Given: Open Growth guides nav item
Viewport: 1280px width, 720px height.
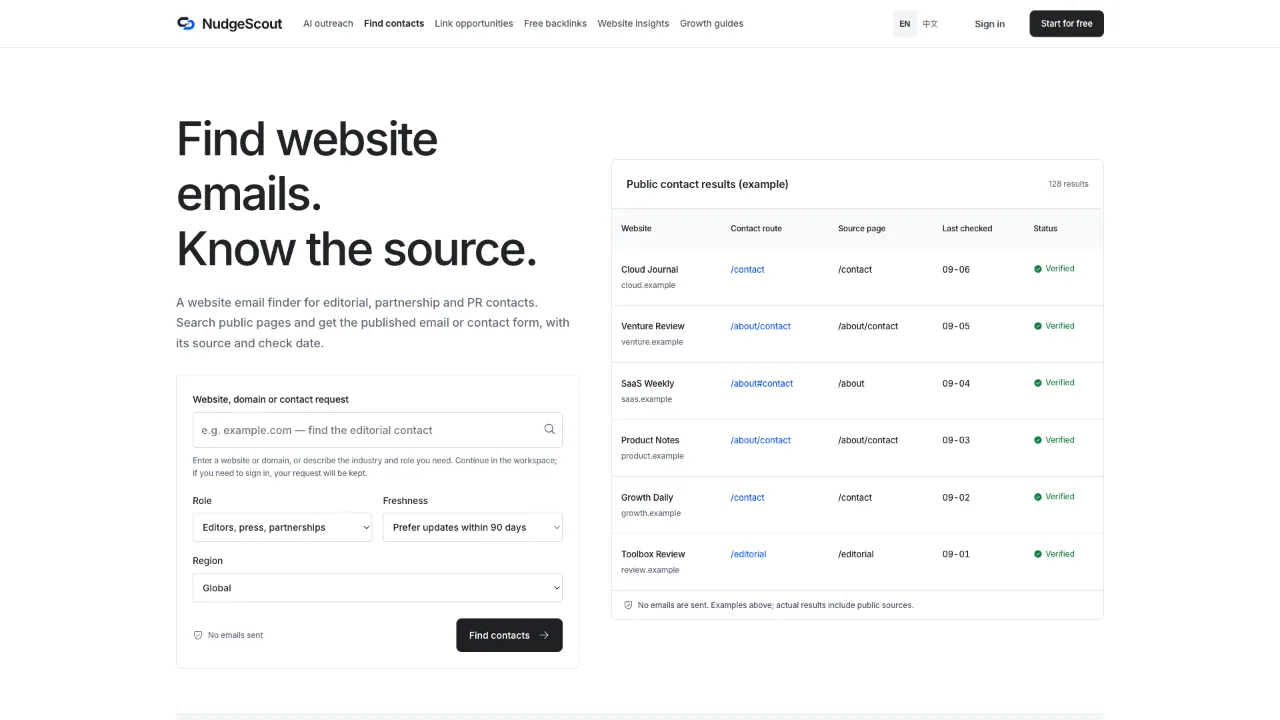Looking at the screenshot, I should pyautogui.click(x=712, y=24).
